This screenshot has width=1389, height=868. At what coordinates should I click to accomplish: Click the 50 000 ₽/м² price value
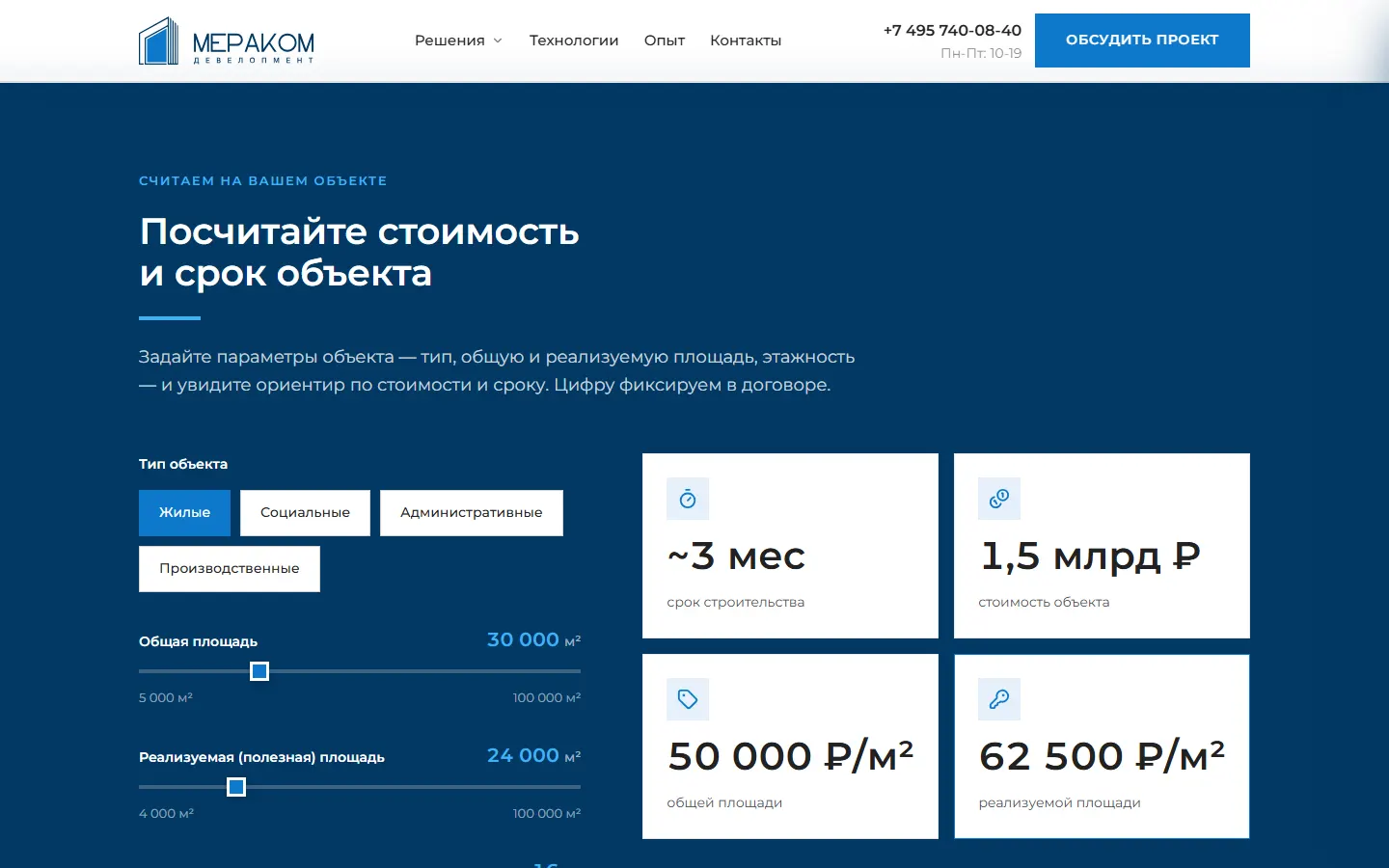coord(790,756)
